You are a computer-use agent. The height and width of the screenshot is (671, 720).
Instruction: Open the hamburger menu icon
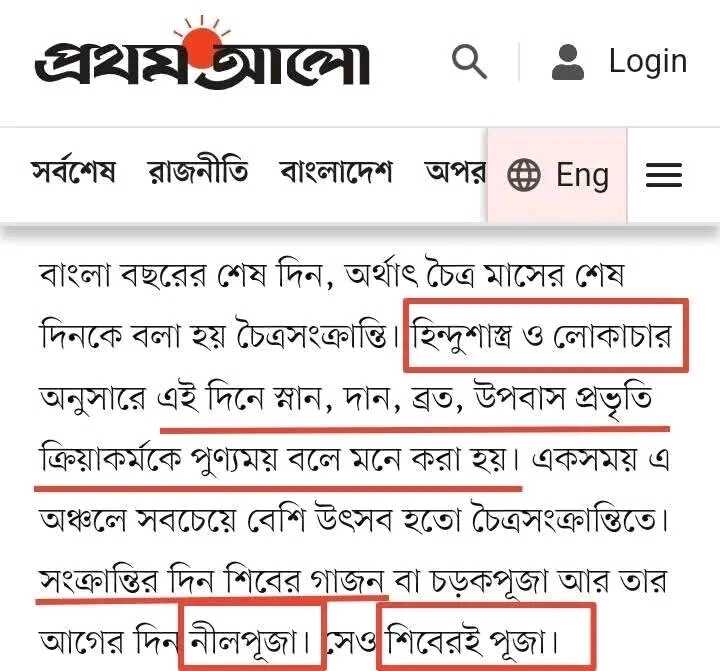click(x=664, y=175)
